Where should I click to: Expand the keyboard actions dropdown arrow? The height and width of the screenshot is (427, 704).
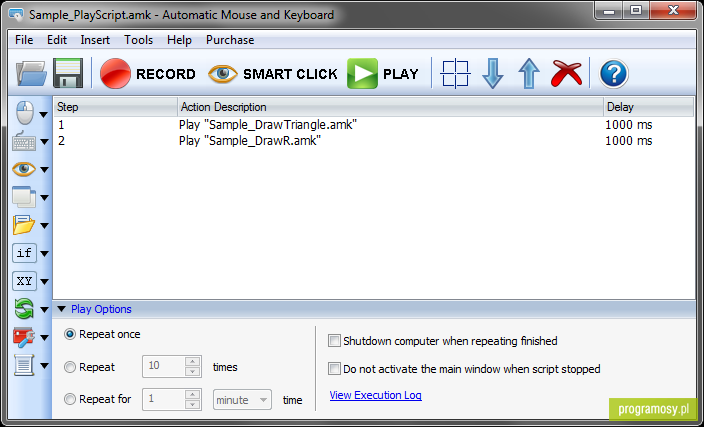coord(44,142)
